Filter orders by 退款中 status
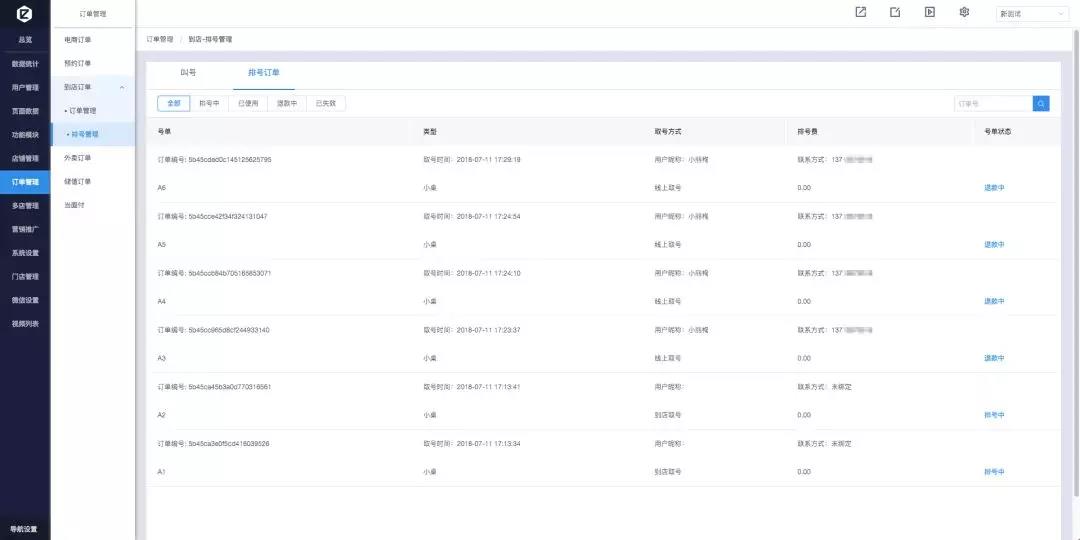The width and height of the screenshot is (1080, 540). [x=287, y=103]
